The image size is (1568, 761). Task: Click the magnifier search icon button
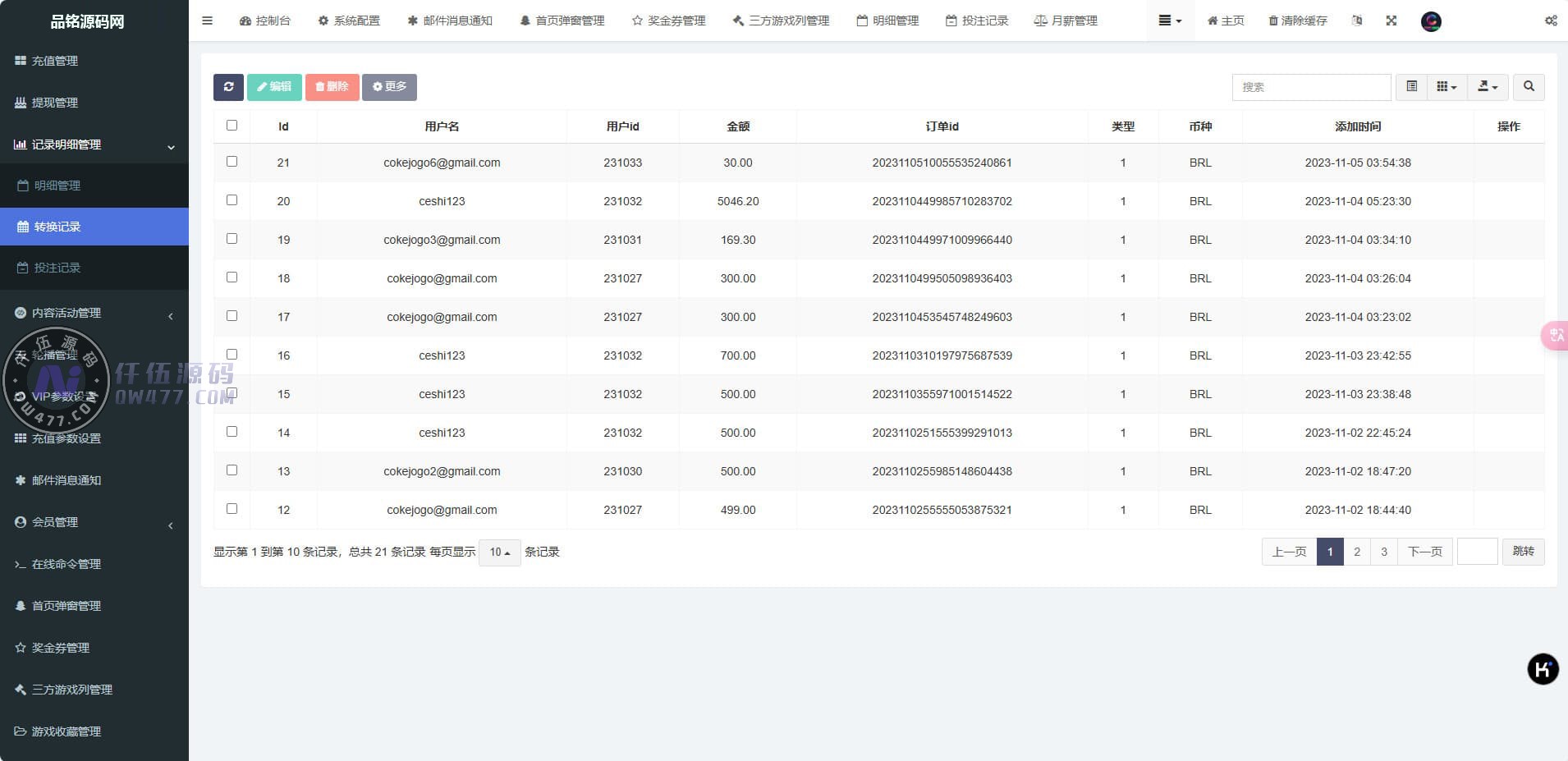tap(1529, 87)
